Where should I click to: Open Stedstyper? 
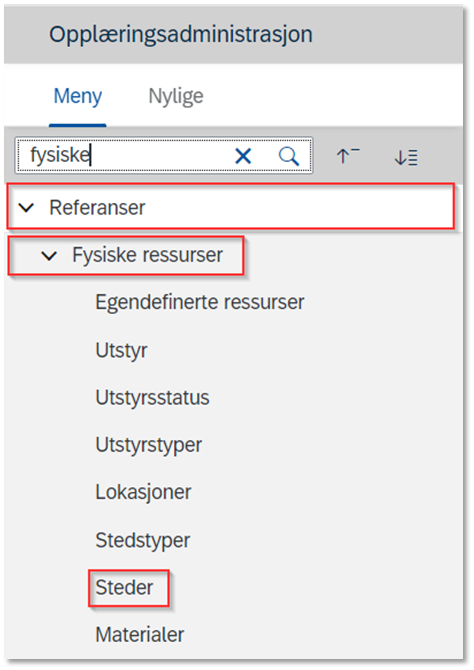coord(142,541)
